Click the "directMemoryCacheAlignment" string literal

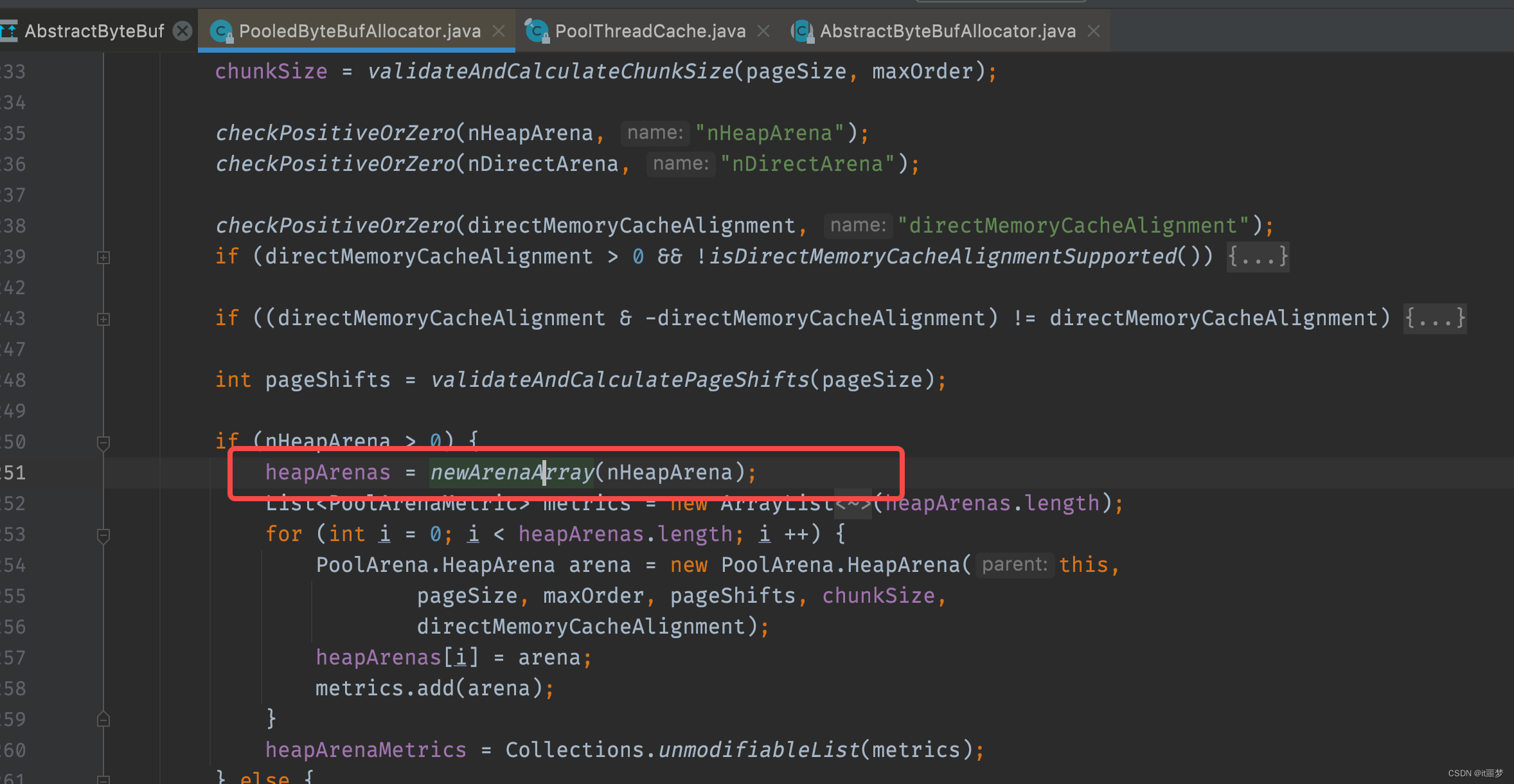click(1073, 226)
